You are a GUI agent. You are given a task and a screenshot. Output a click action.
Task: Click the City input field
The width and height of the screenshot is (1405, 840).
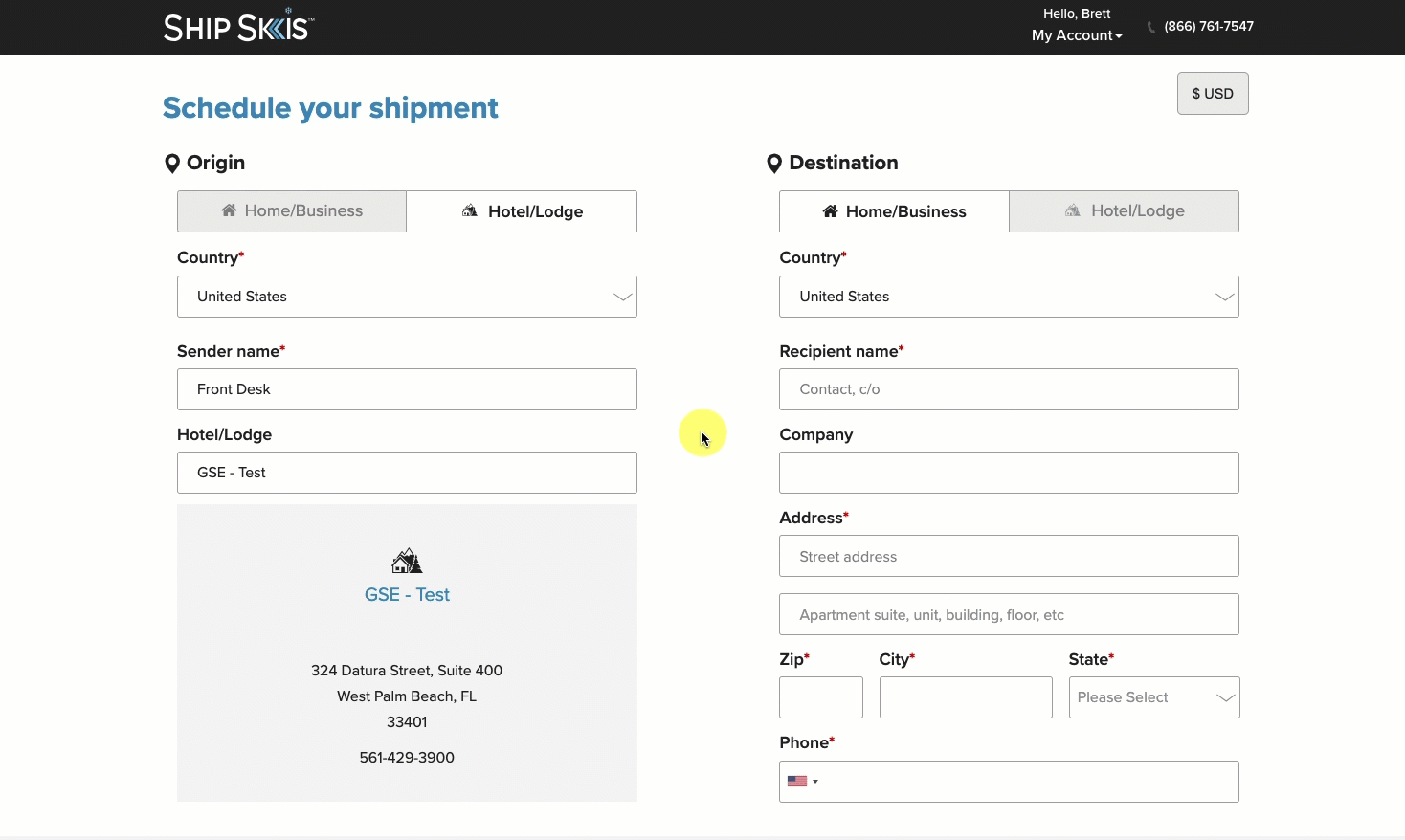coord(966,697)
